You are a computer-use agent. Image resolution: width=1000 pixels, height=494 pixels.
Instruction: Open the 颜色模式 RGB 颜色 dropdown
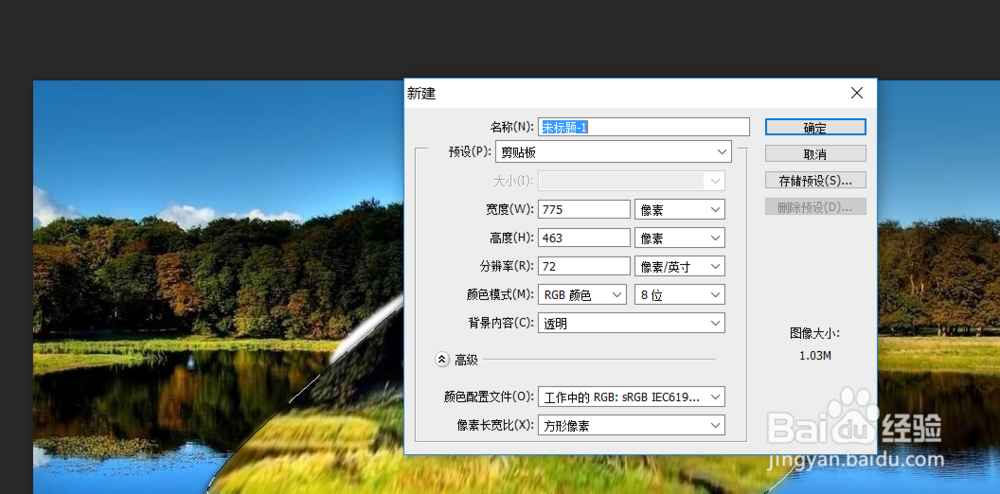point(583,295)
